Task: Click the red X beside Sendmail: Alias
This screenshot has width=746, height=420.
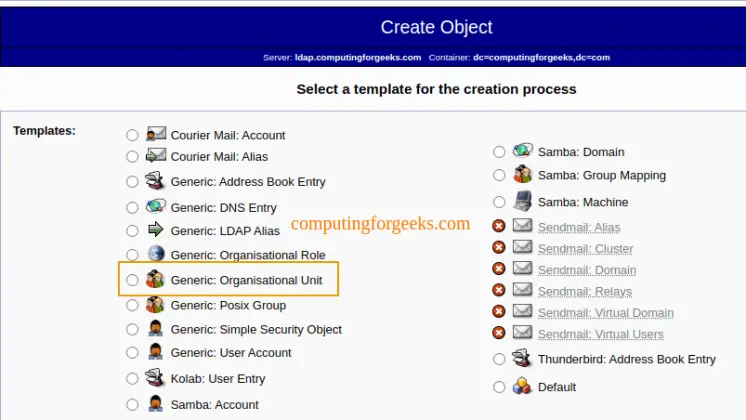Action: point(499,226)
